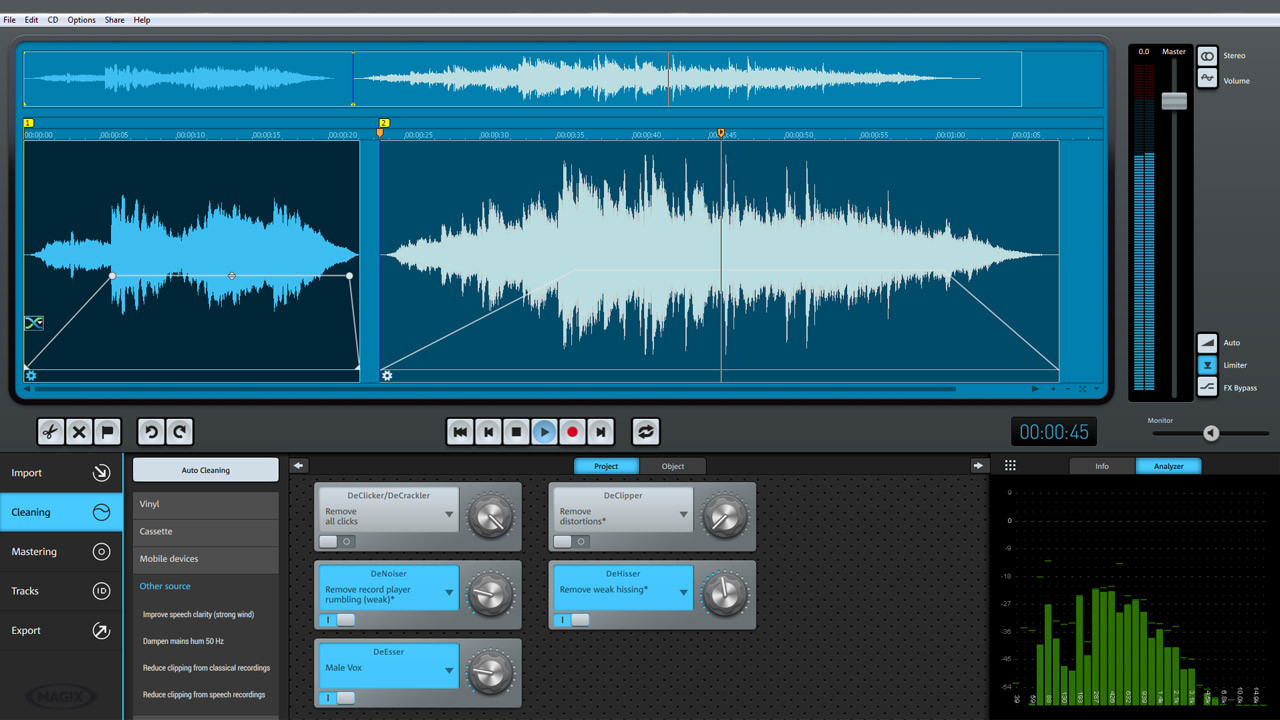
Task: Click the crossfade icon on first object
Action: click(34, 323)
